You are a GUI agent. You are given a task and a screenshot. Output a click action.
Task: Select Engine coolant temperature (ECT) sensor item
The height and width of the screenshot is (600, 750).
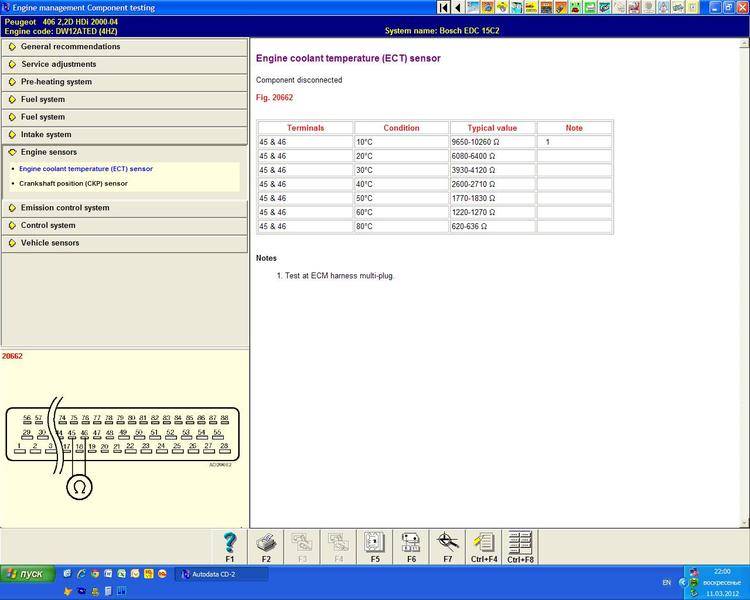[86, 169]
